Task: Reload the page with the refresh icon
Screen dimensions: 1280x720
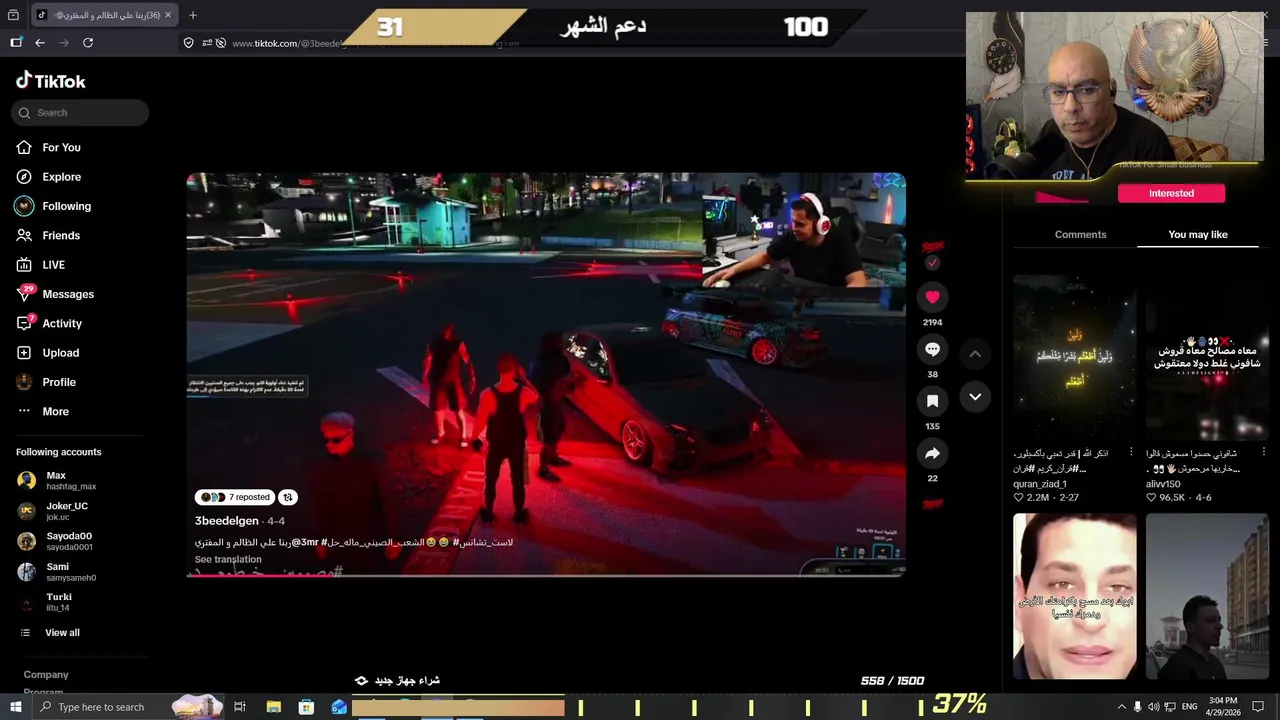Action: [x=88, y=43]
